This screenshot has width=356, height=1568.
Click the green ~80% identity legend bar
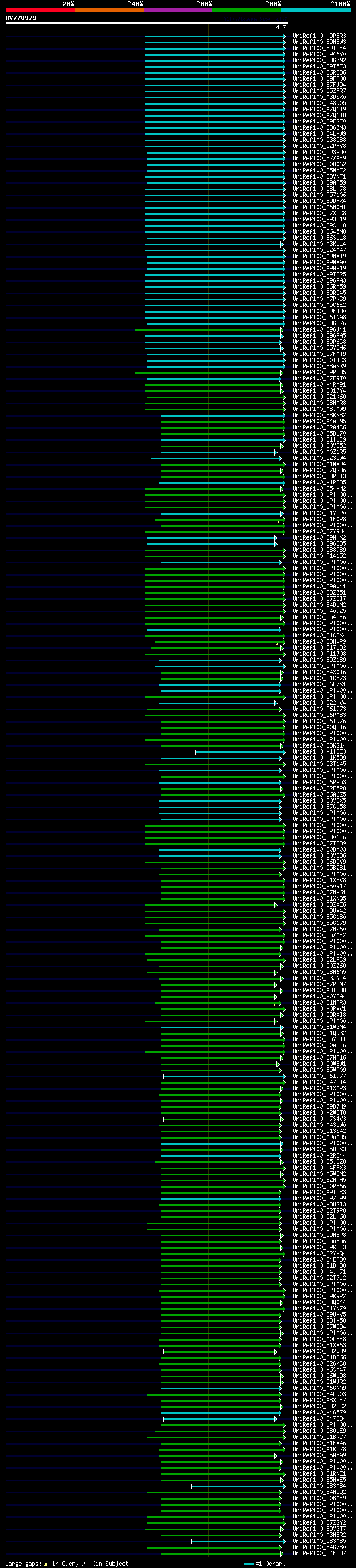tap(247, 10)
